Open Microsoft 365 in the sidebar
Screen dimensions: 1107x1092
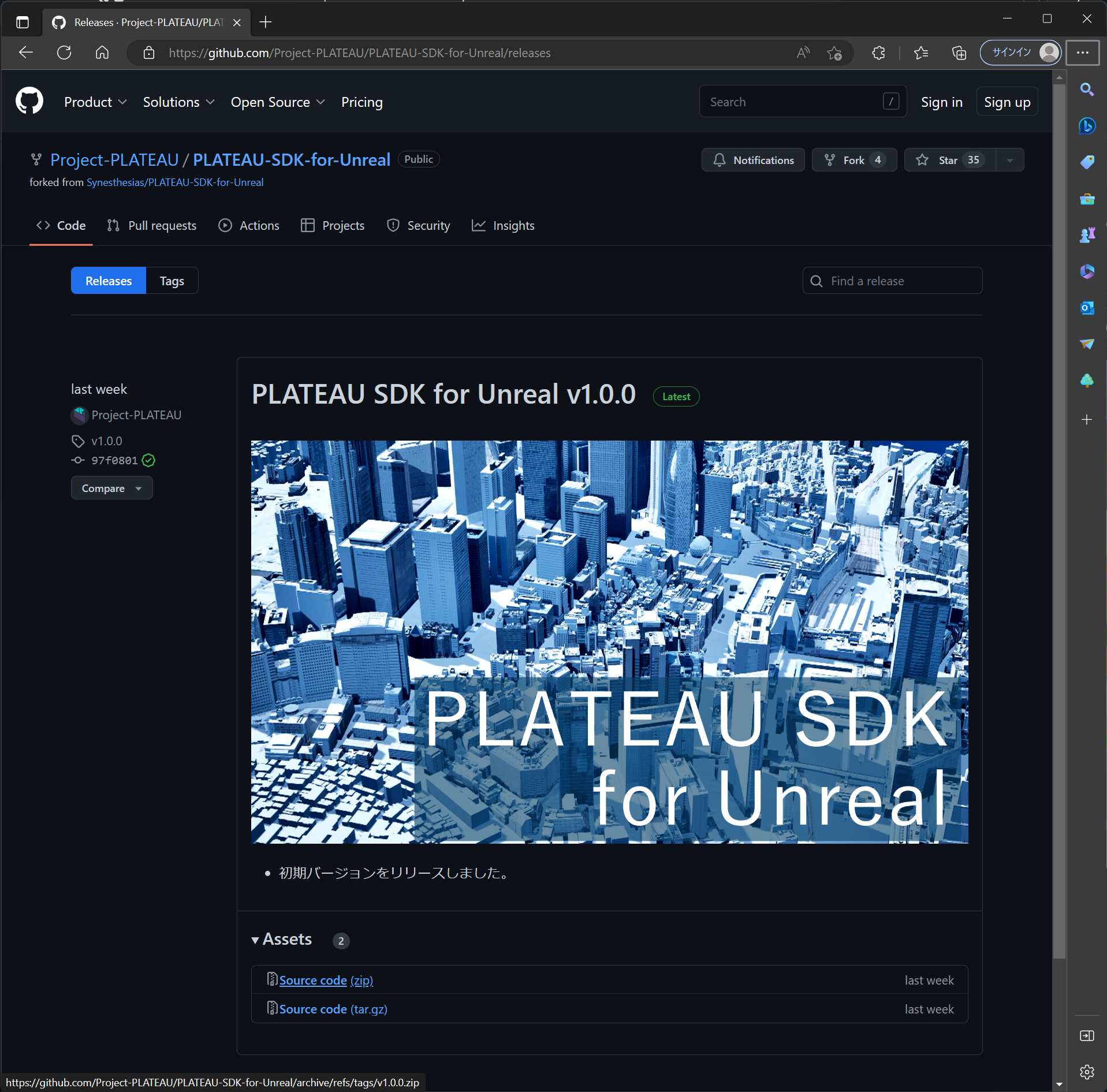pos(1087,271)
